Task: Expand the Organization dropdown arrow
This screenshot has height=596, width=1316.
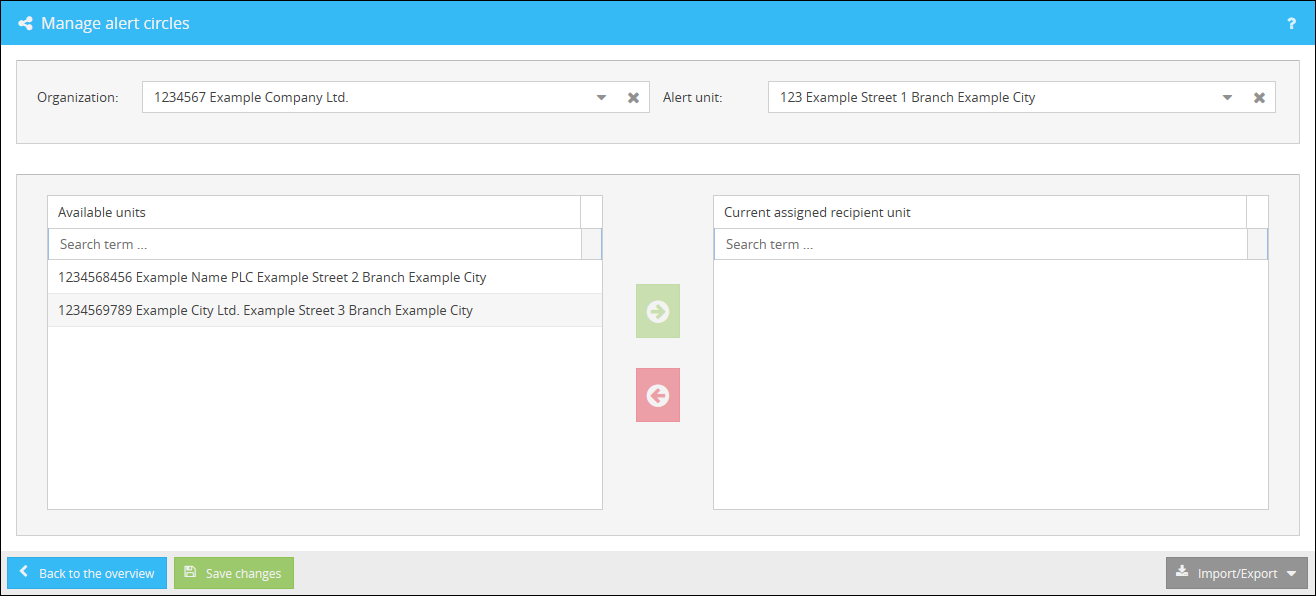Action: point(601,98)
